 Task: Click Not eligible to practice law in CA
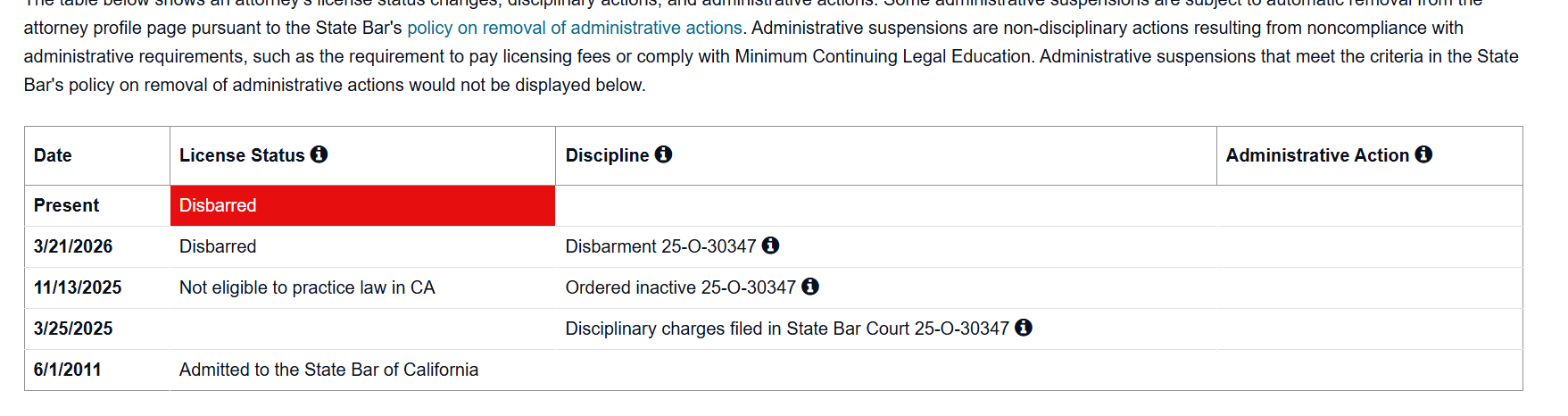pyautogui.click(x=307, y=287)
